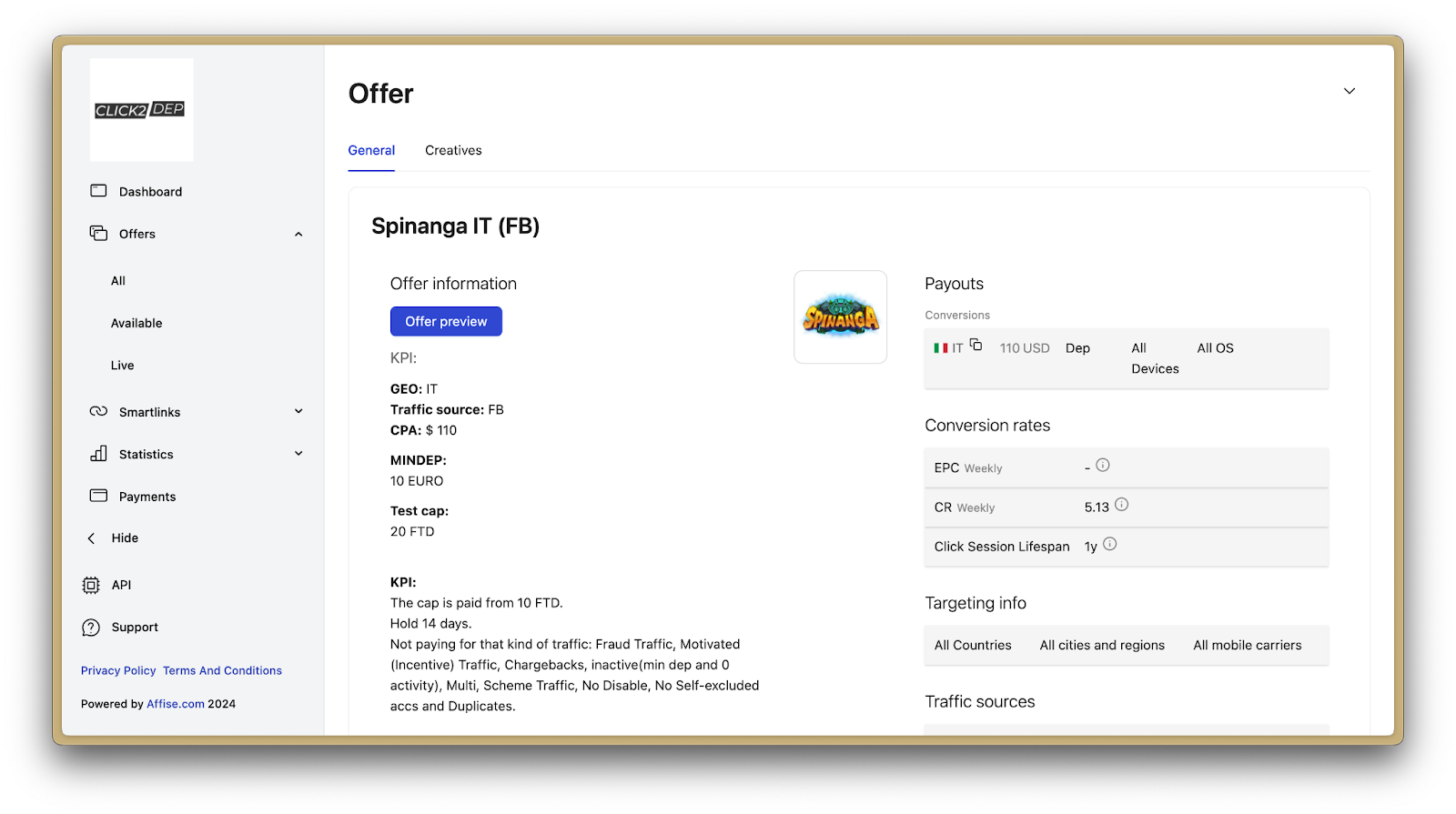The height and width of the screenshot is (814, 1456).
Task: Open the Support menu label
Action: click(x=135, y=628)
